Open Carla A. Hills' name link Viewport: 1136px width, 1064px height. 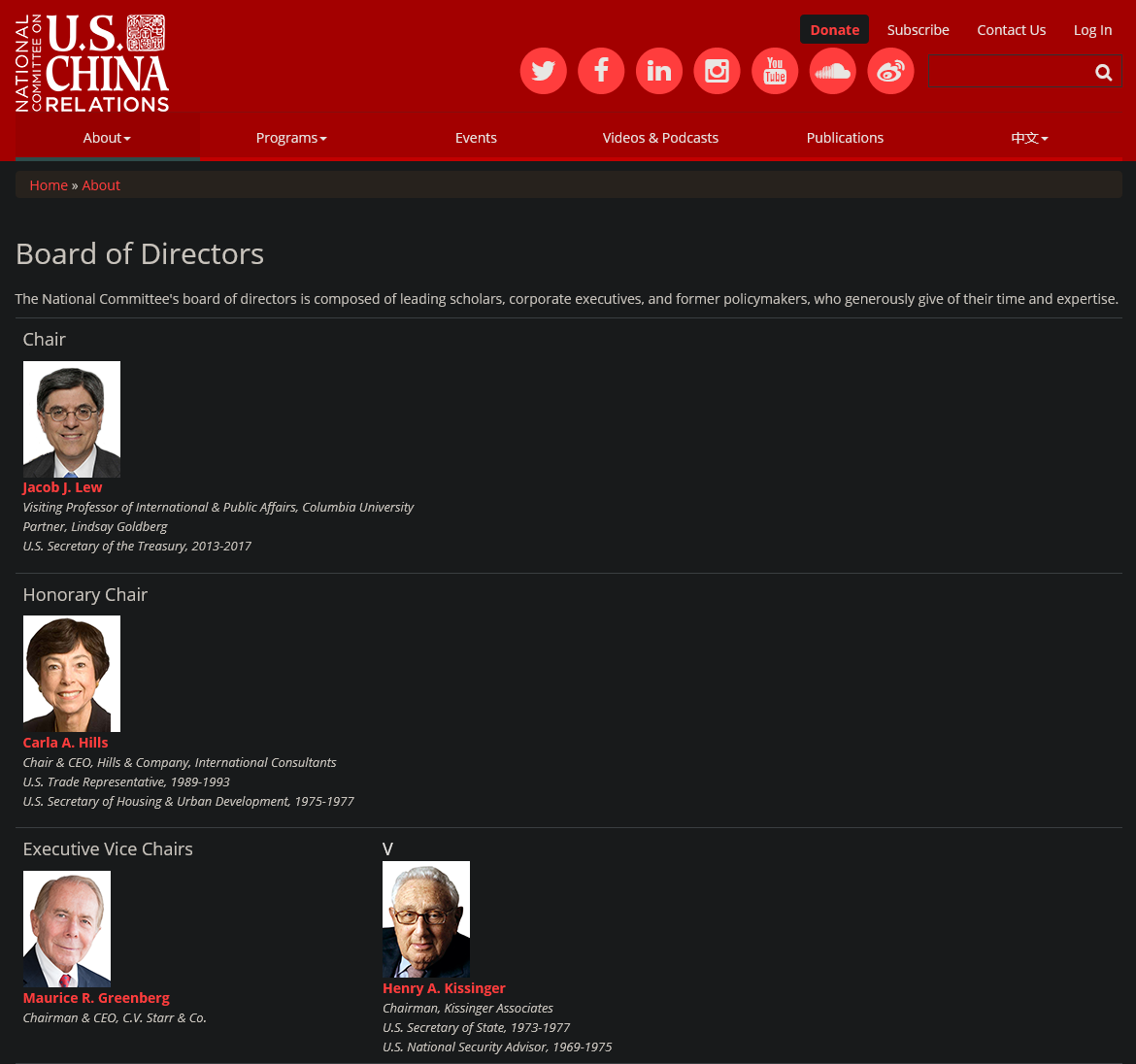click(x=65, y=743)
